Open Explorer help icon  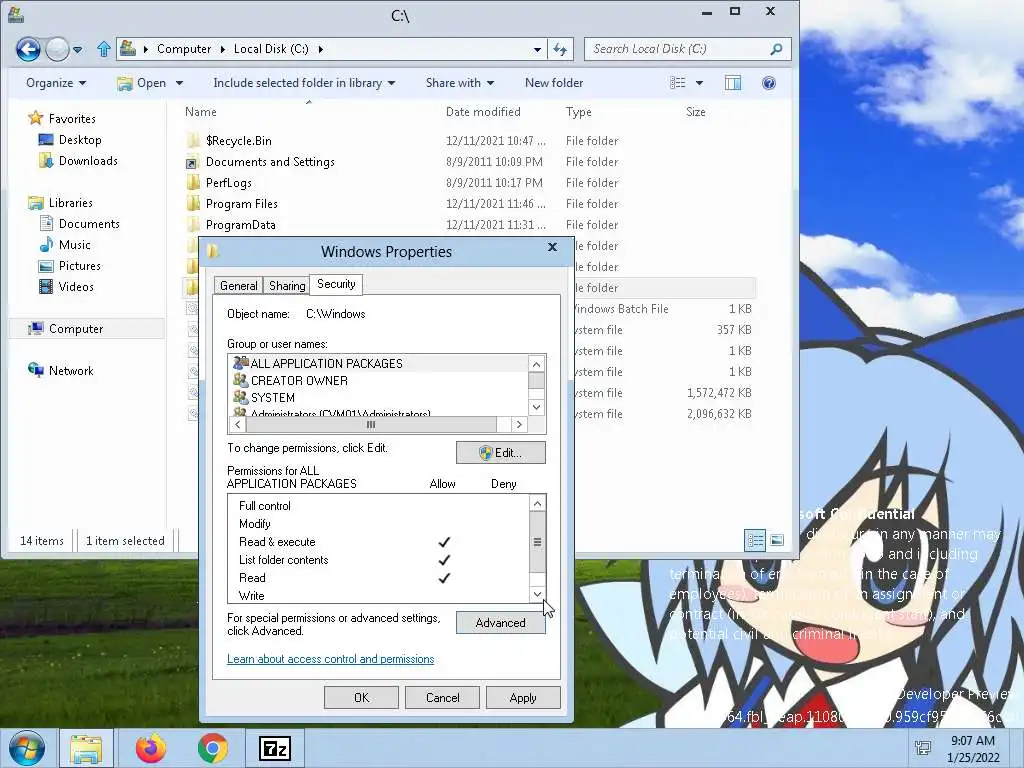769,83
